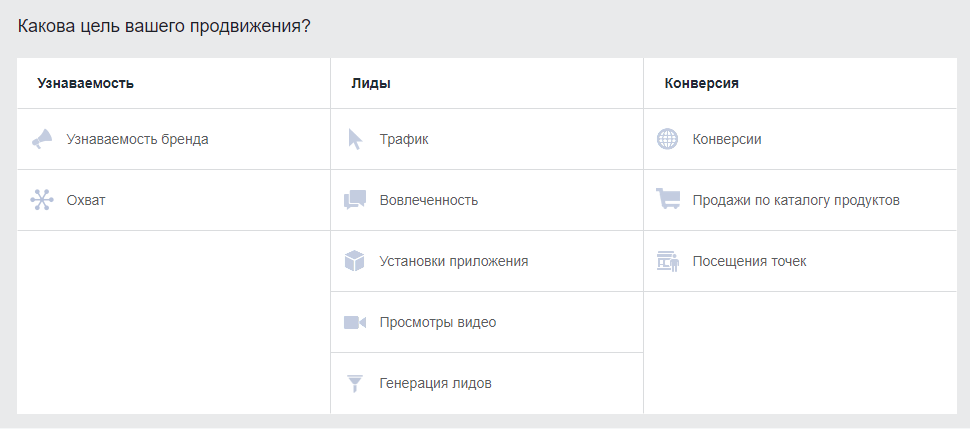Click the box icon for app installs

coord(354,261)
